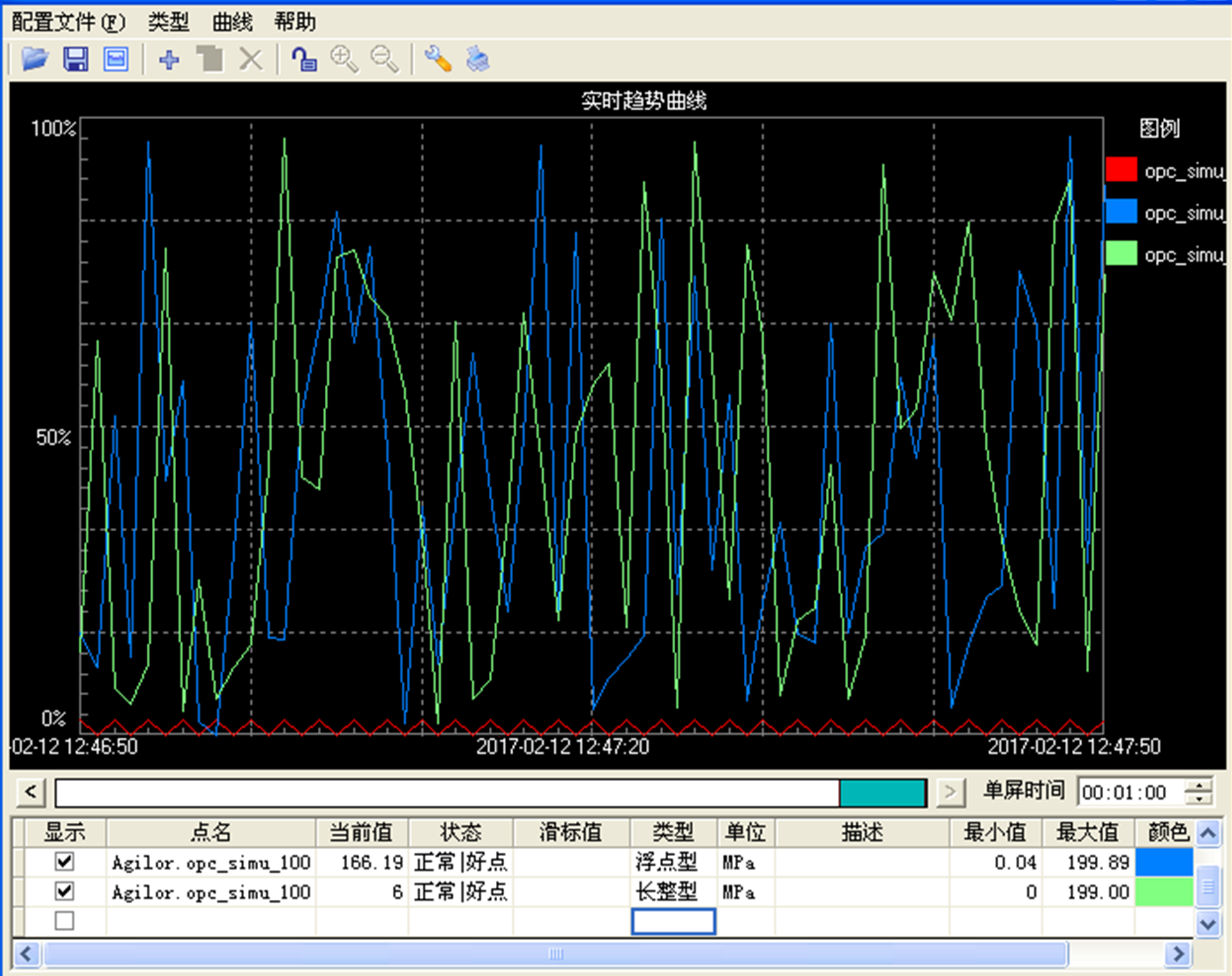
Task: Click the left arrow time navigation button
Action: (30, 792)
